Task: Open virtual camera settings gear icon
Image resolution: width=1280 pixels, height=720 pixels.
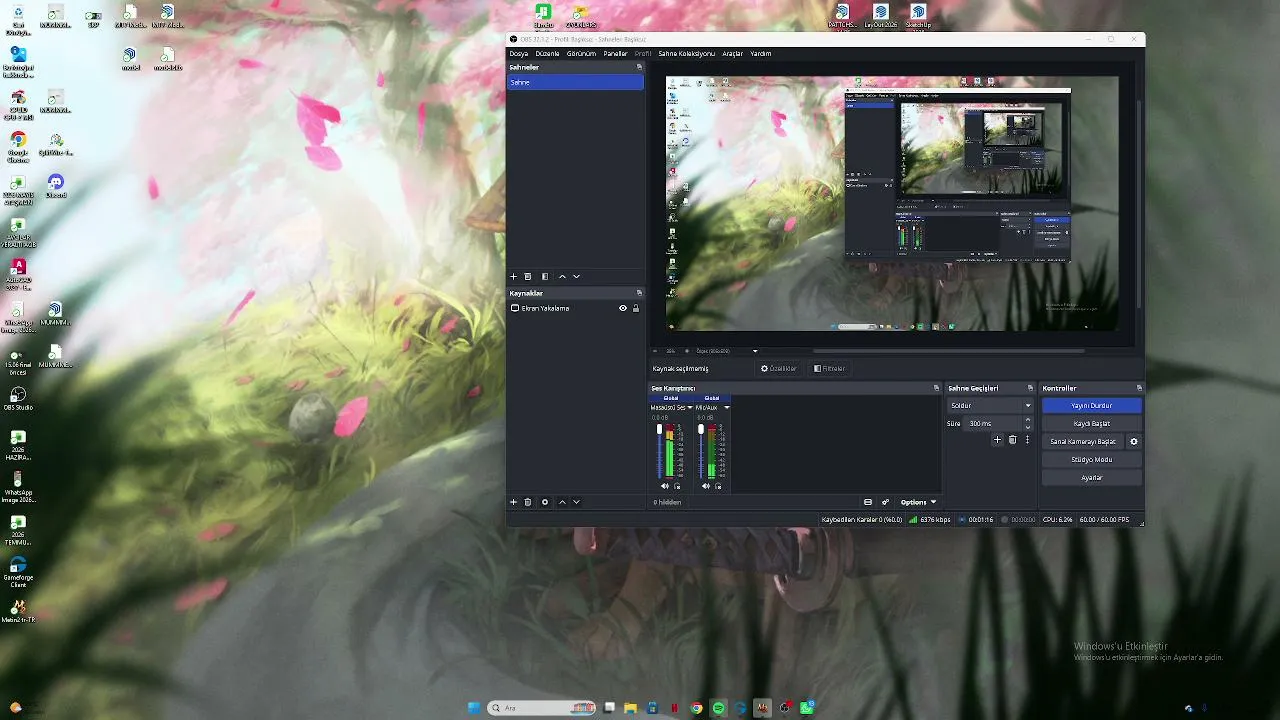Action: [1134, 441]
